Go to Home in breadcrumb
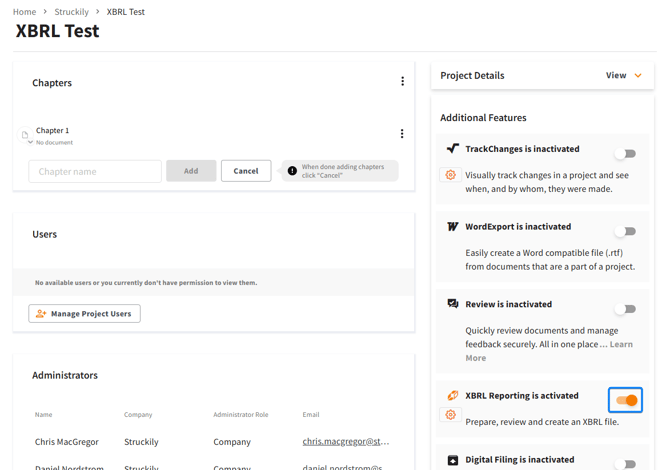This screenshot has width=670, height=470. pos(24,12)
